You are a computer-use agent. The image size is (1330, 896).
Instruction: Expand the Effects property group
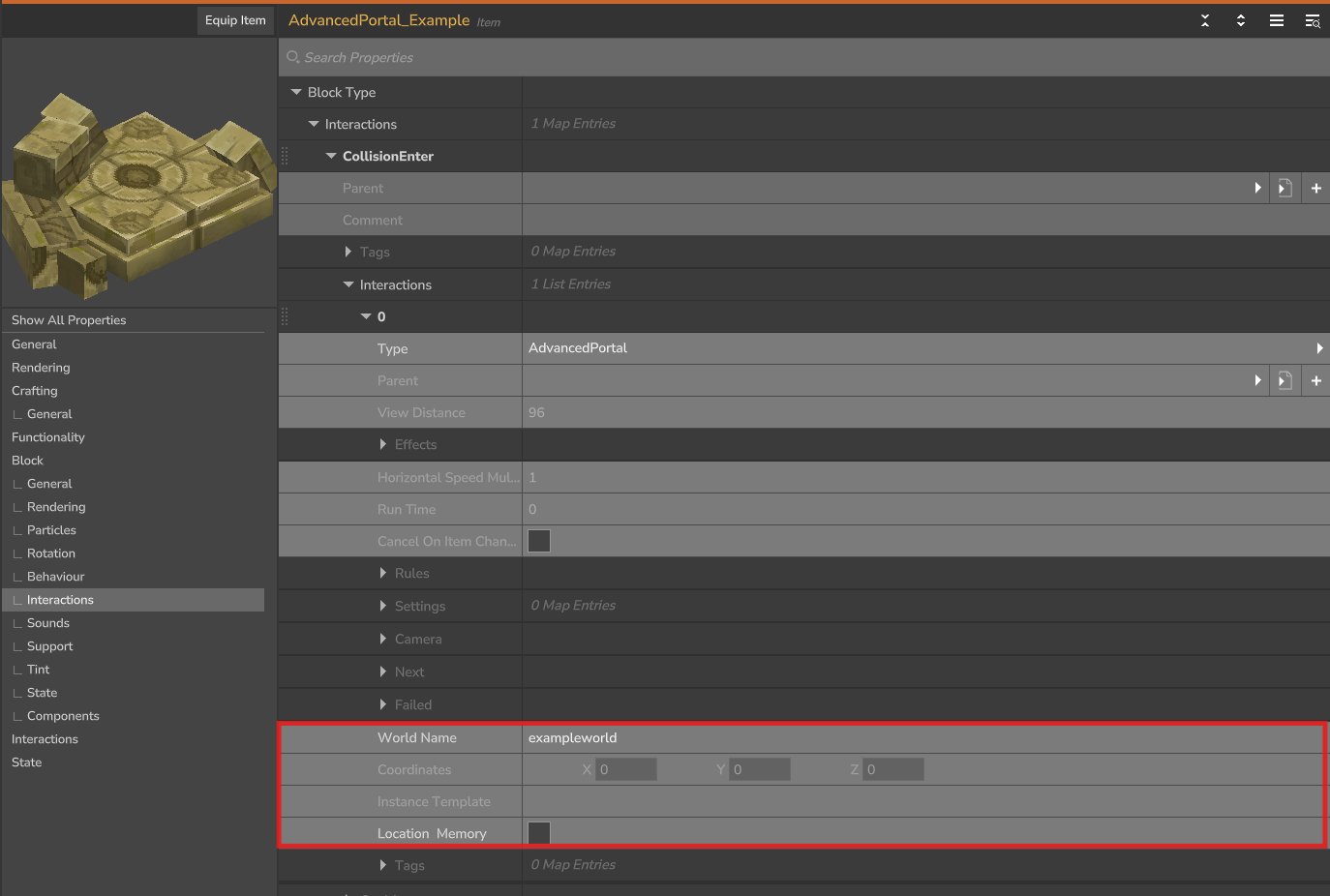[383, 444]
